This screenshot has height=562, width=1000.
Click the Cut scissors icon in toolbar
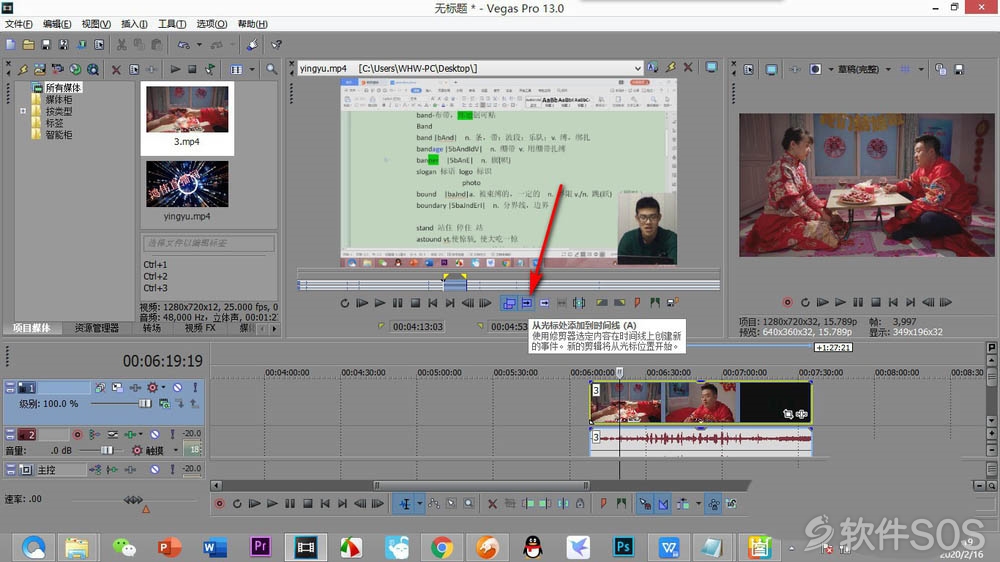coord(121,45)
